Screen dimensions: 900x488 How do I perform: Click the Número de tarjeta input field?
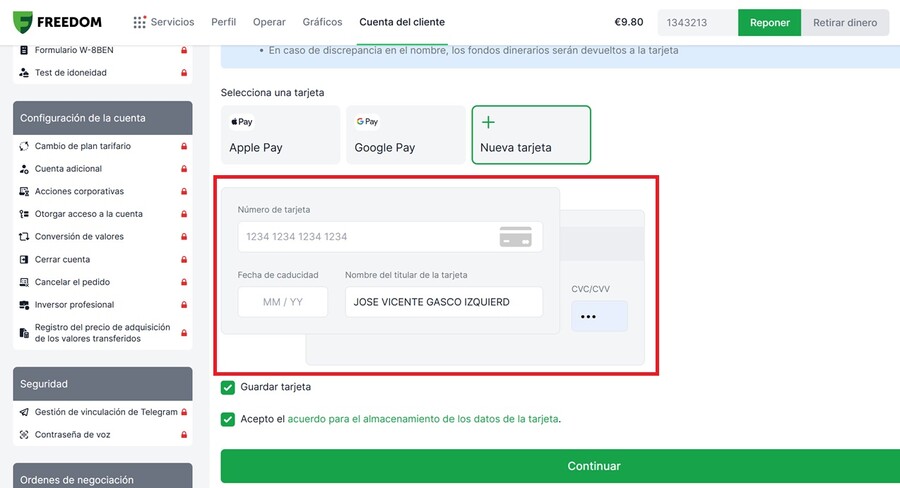pyautogui.click(x=390, y=237)
